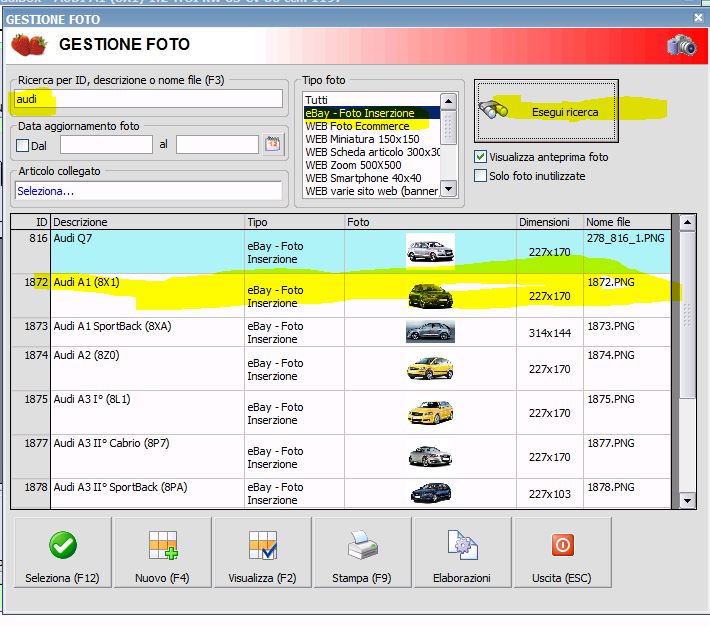This screenshot has height=627, width=710.
Task: Click the Audi A1 SportBack photo thumbnail
Action: coord(430,331)
